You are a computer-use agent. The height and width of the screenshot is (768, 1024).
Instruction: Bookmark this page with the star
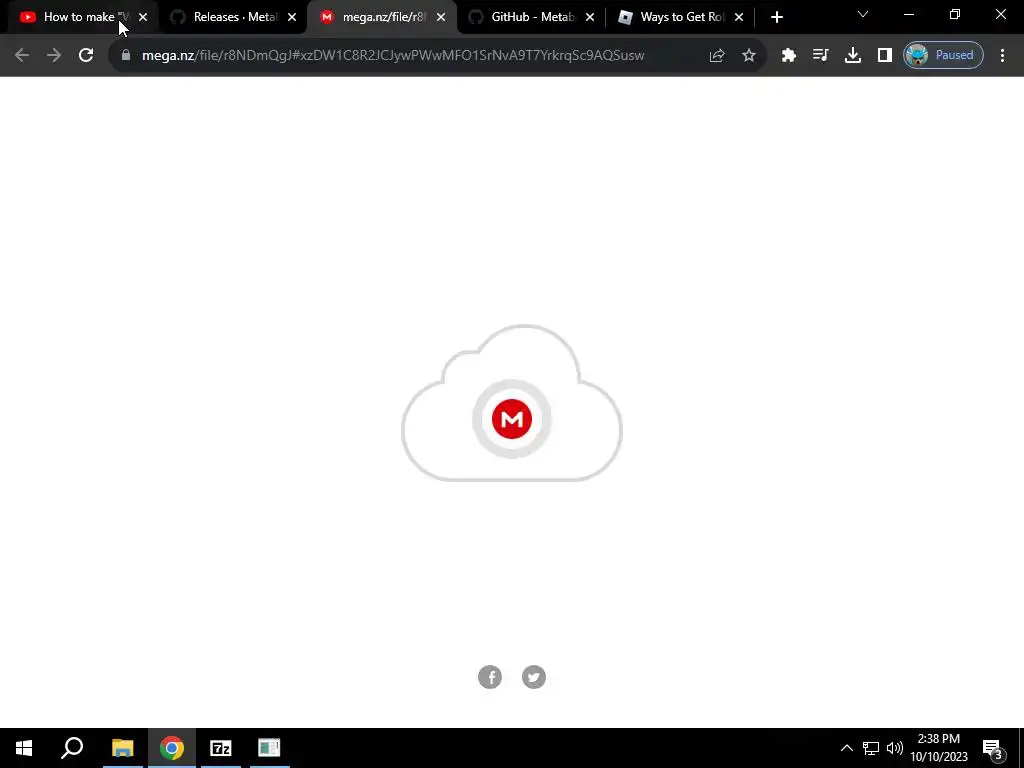click(x=749, y=55)
